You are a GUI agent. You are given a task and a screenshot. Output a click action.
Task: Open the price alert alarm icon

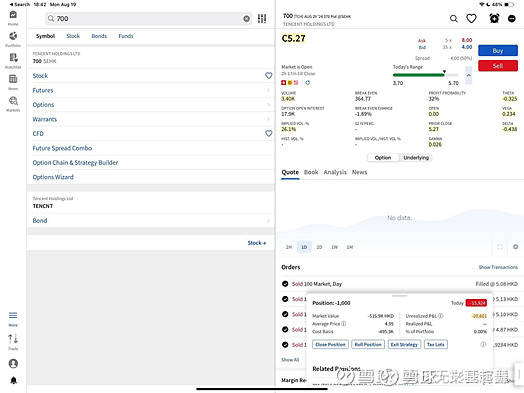click(494, 18)
